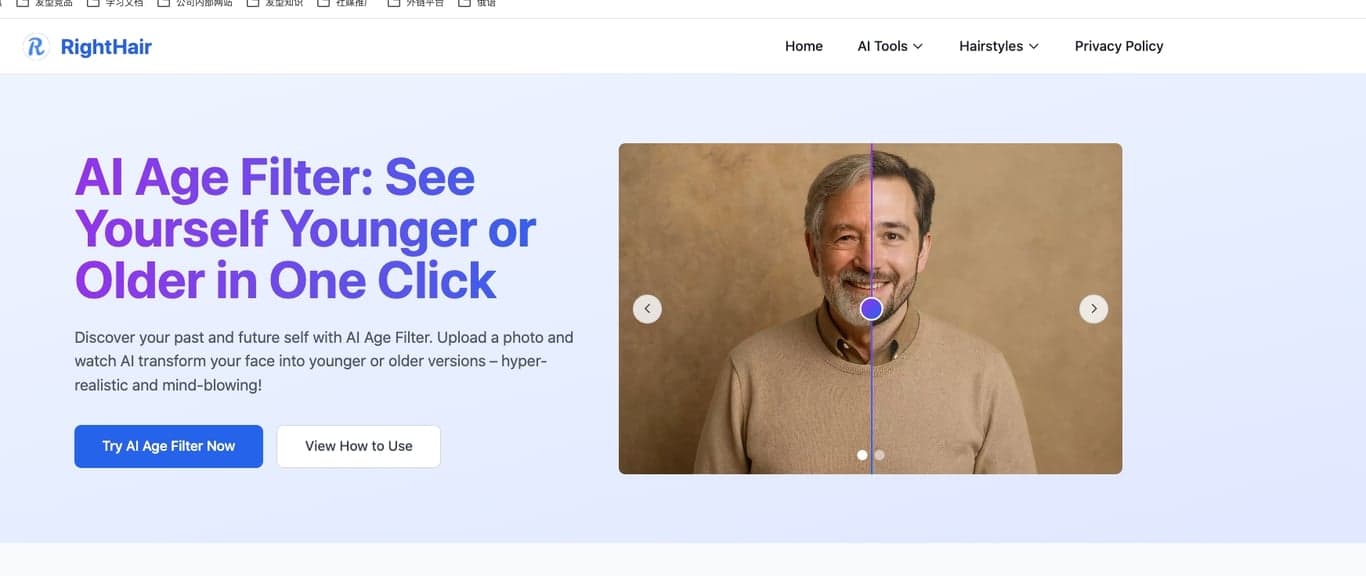The height and width of the screenshot is (576, 1366).
Task: Select the first carousel indicator dot
Action: click(862, 455)
